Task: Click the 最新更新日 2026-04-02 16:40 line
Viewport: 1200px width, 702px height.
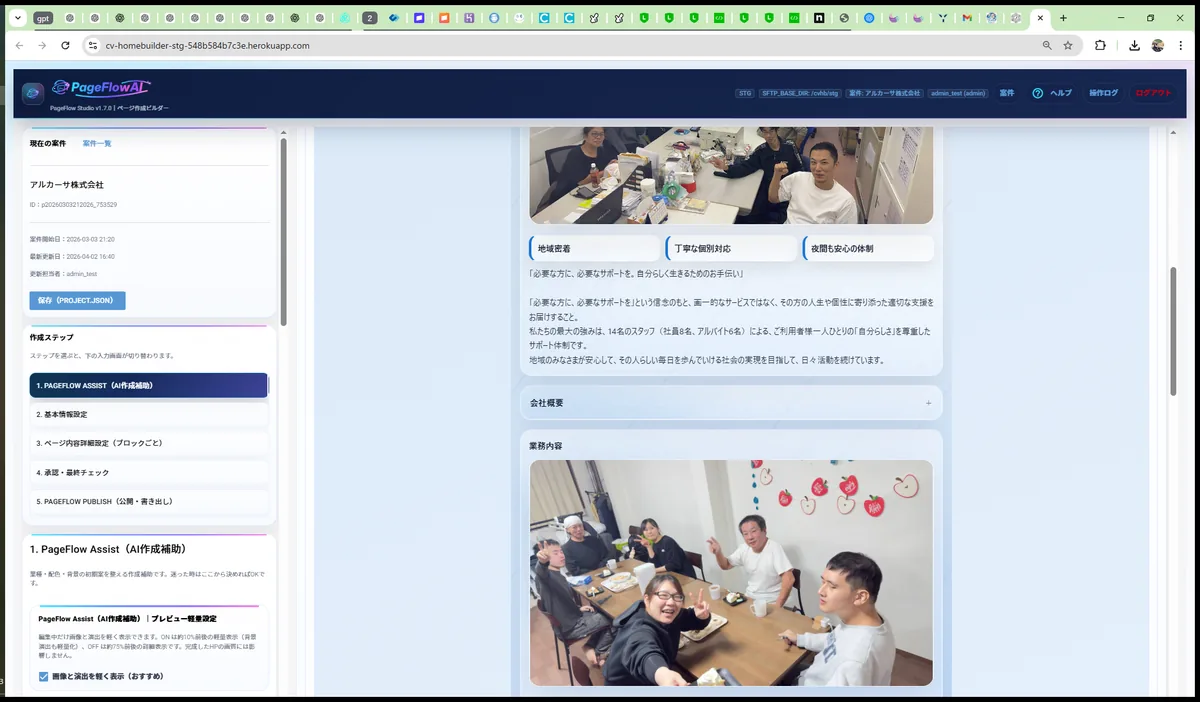Action: point(72,257)
